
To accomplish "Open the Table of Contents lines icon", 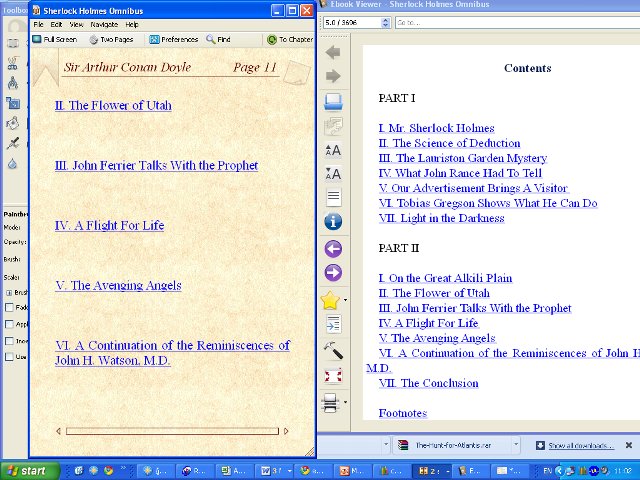I will coord(333,198).
